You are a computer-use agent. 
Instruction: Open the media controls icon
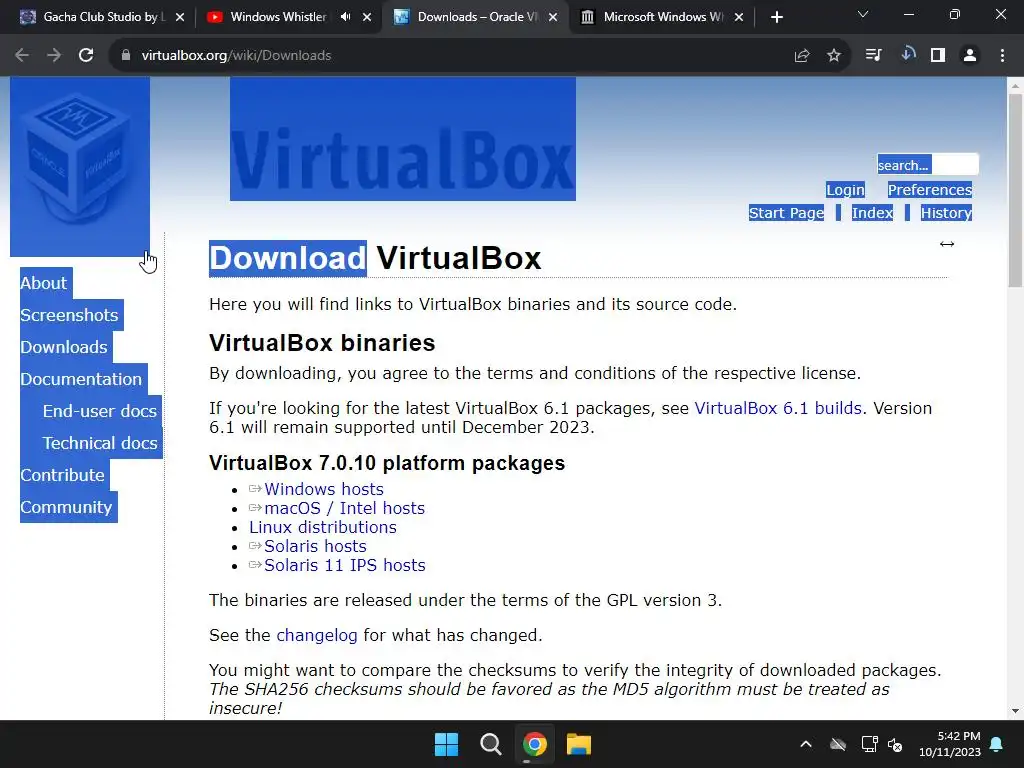(x=873, y=55)
